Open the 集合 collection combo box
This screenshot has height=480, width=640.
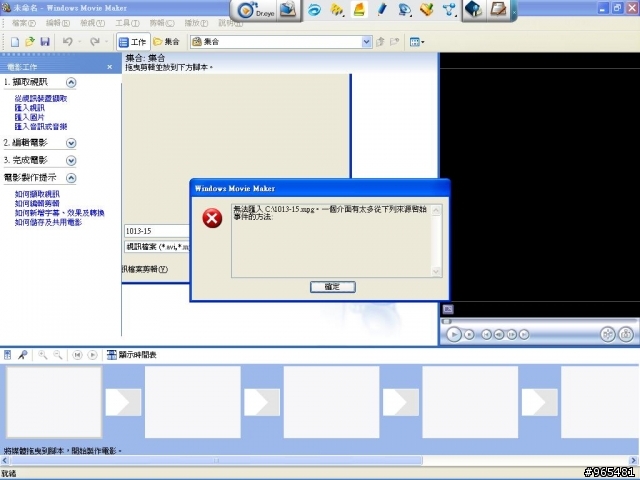(281, 42)
